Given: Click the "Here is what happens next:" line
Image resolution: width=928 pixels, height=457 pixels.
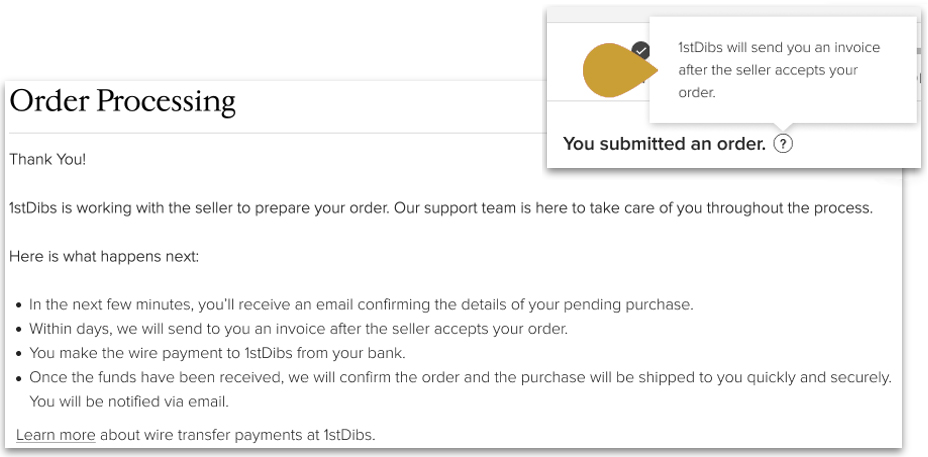Looking at the screenshot, I should 105,257.
